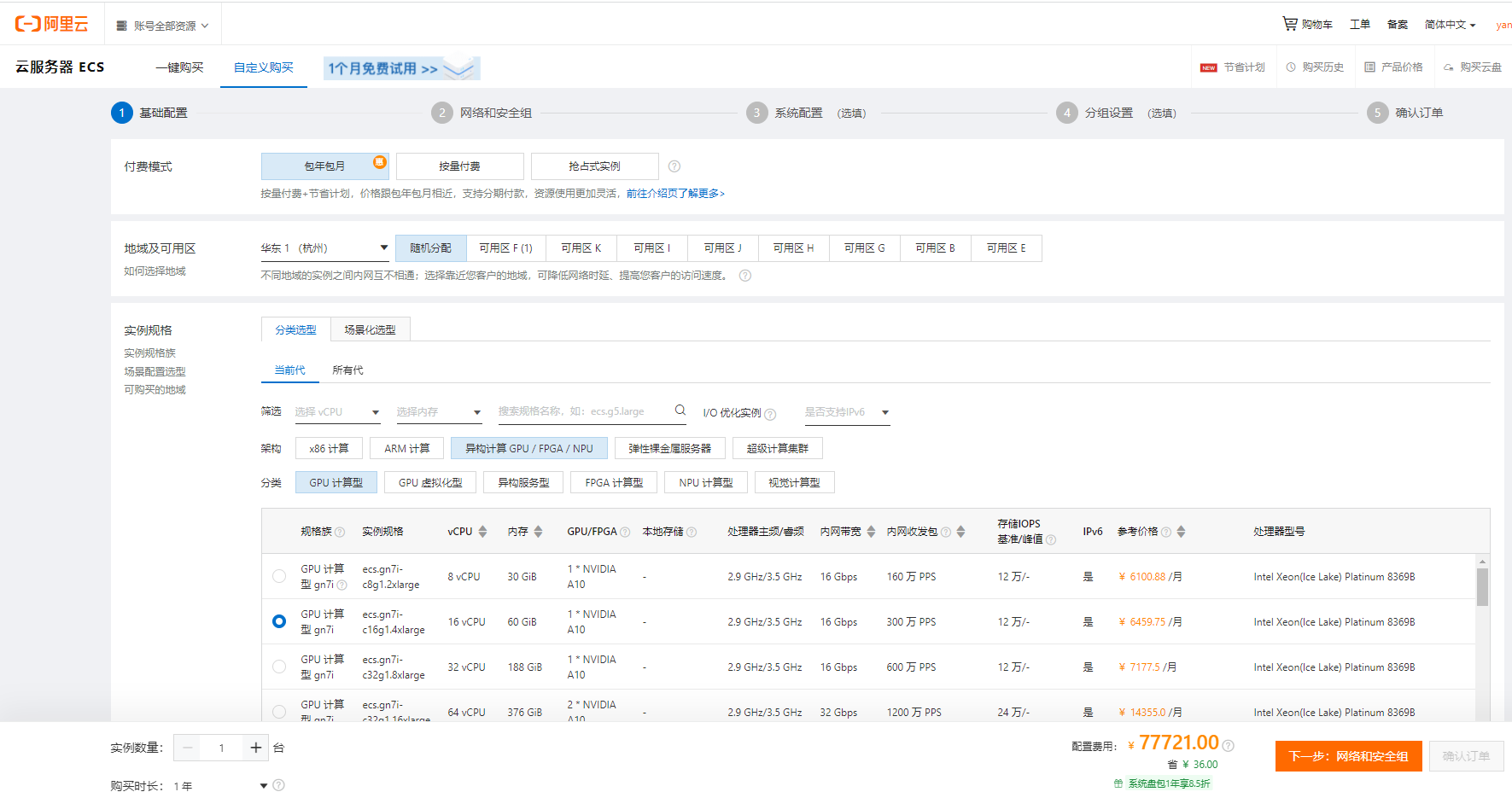Open purchase history clock icon
Viewport: 1512px width, 792px height.
click(x=1291, y=67)
